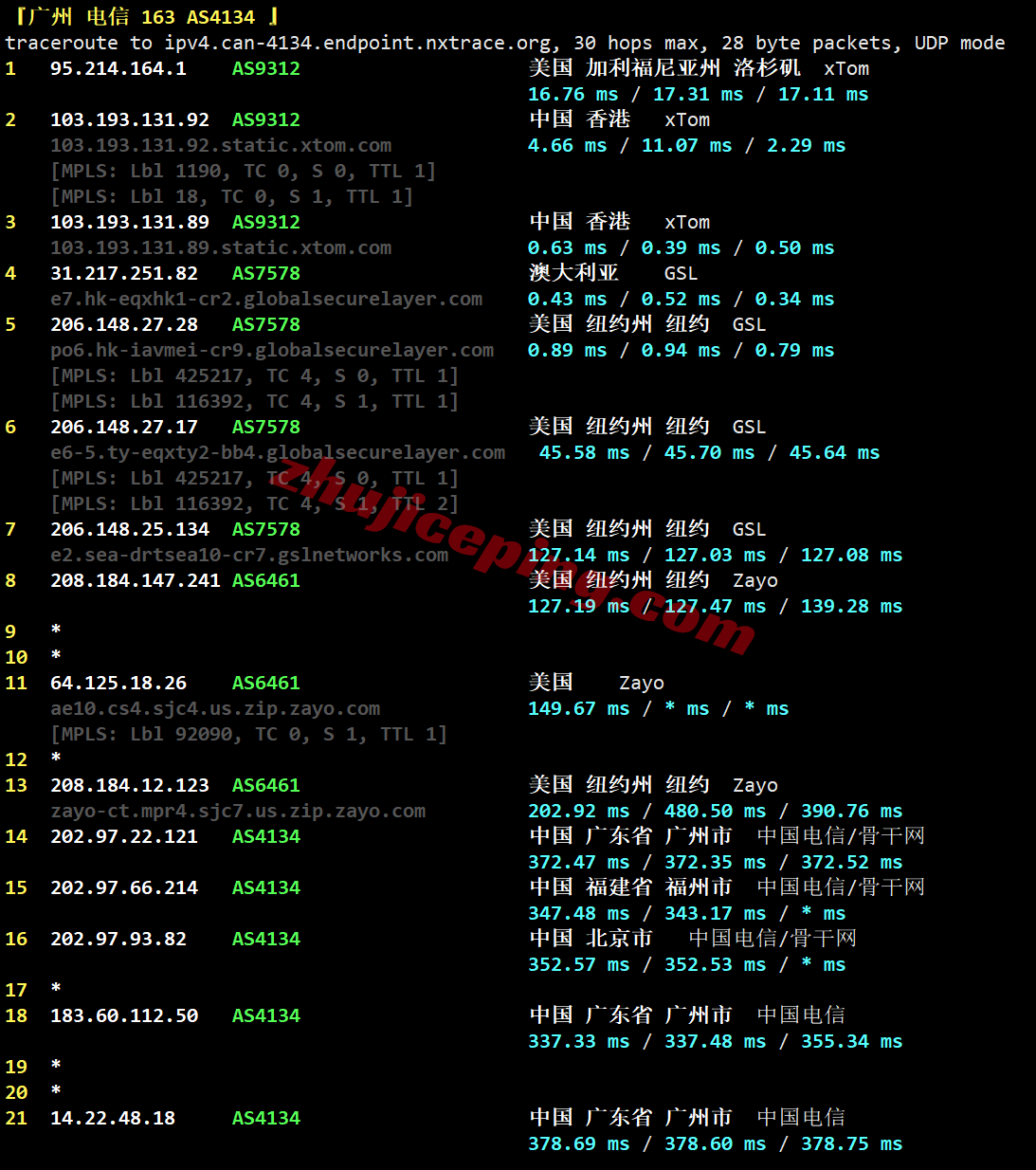Click latency 4.66 ms at hop 2
This screenshot has height=1170, width=1036.
[x=568, y=145]
